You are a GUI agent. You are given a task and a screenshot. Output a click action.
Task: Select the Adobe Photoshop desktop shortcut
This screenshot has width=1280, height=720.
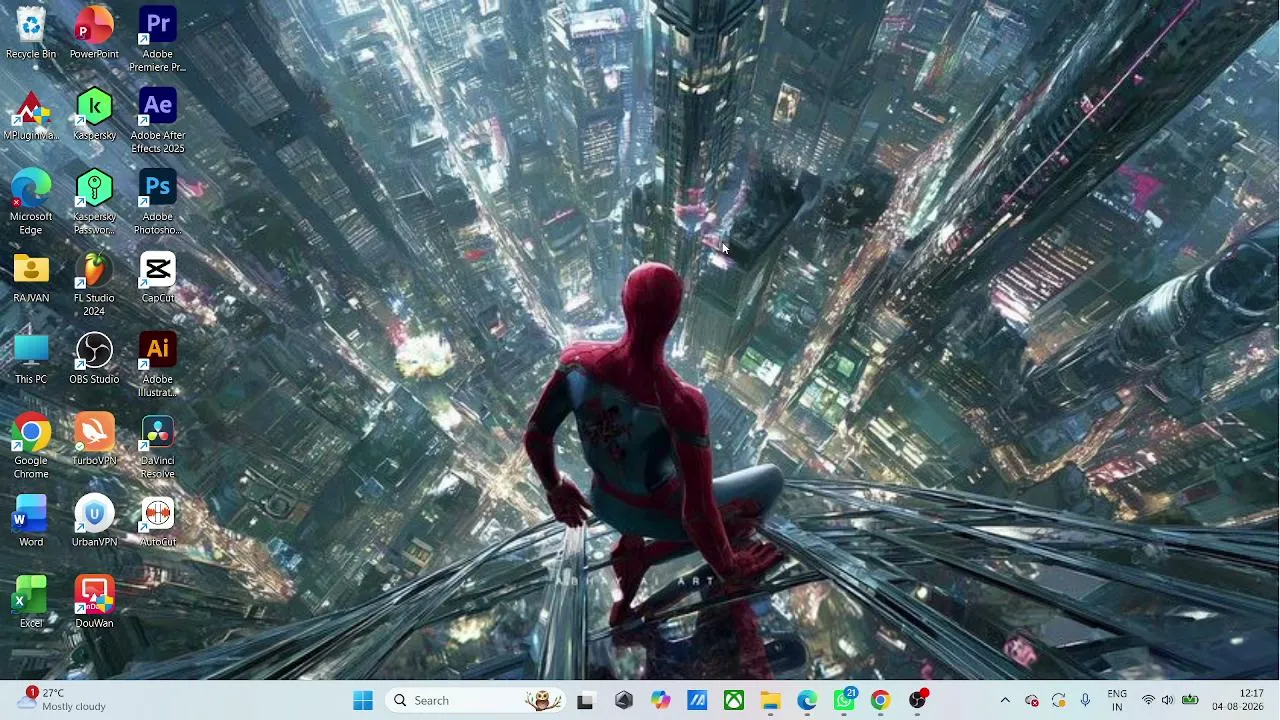157,203
